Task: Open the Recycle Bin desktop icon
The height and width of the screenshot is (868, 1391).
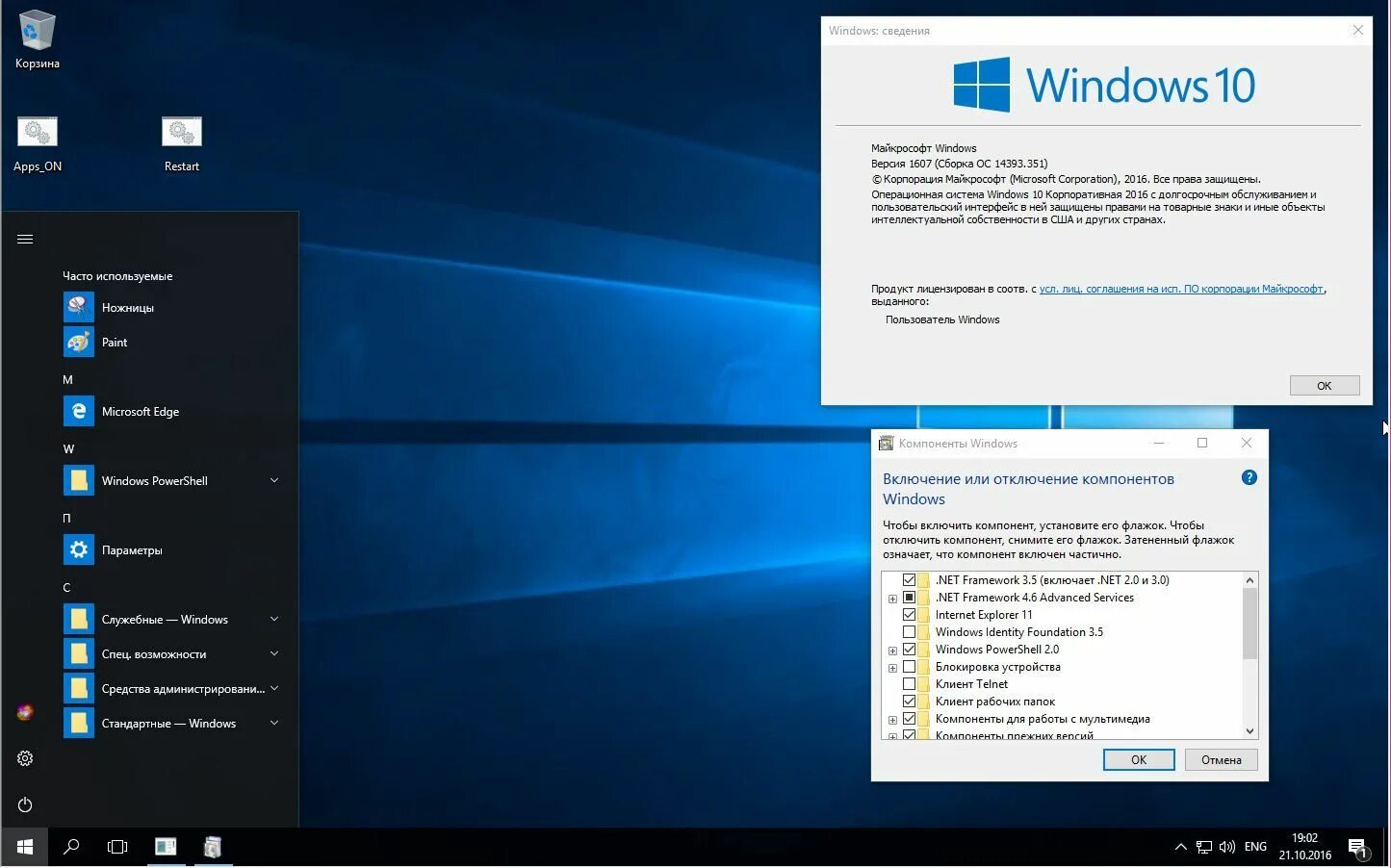Action: (38, 40)
